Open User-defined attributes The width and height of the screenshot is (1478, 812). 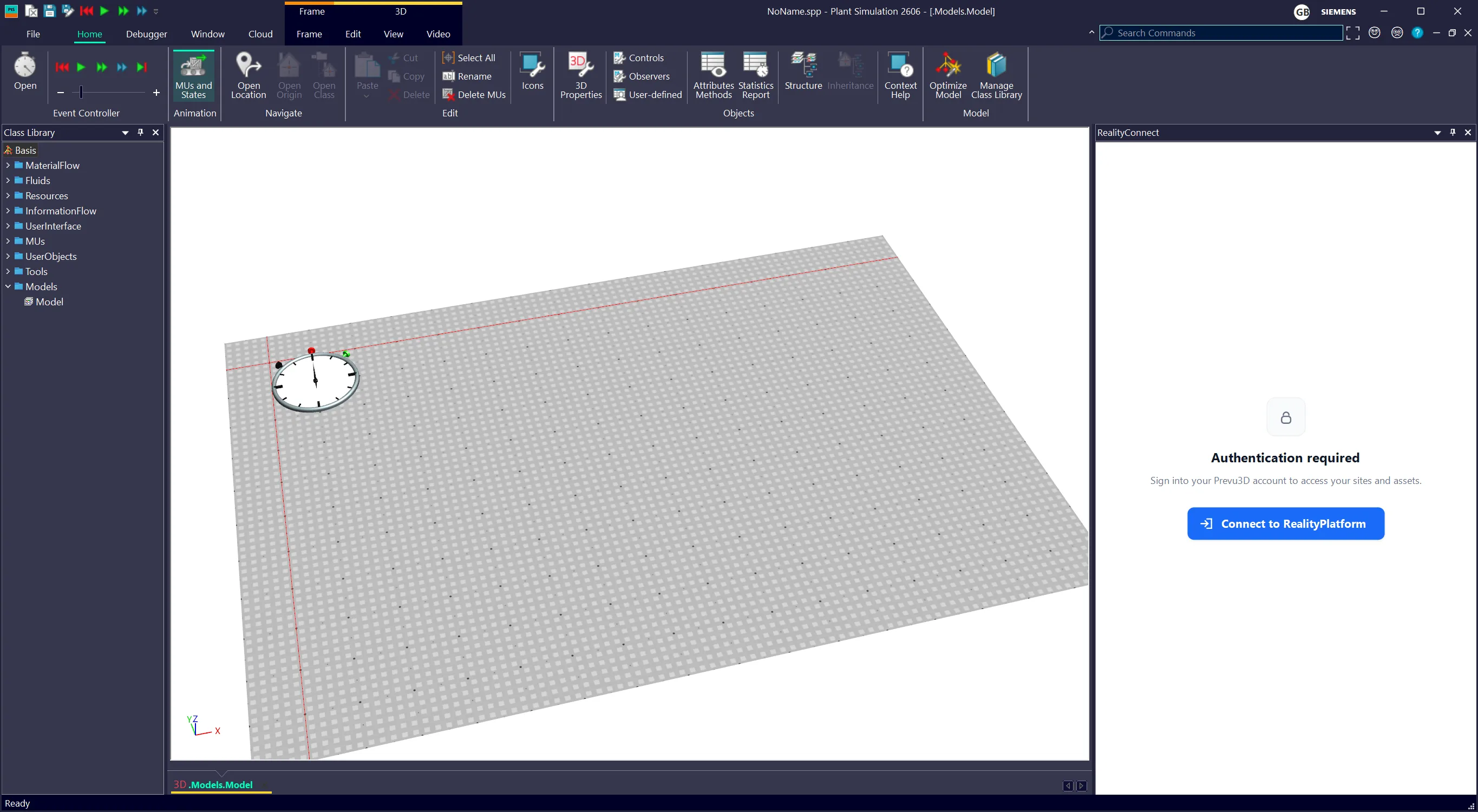648,95
